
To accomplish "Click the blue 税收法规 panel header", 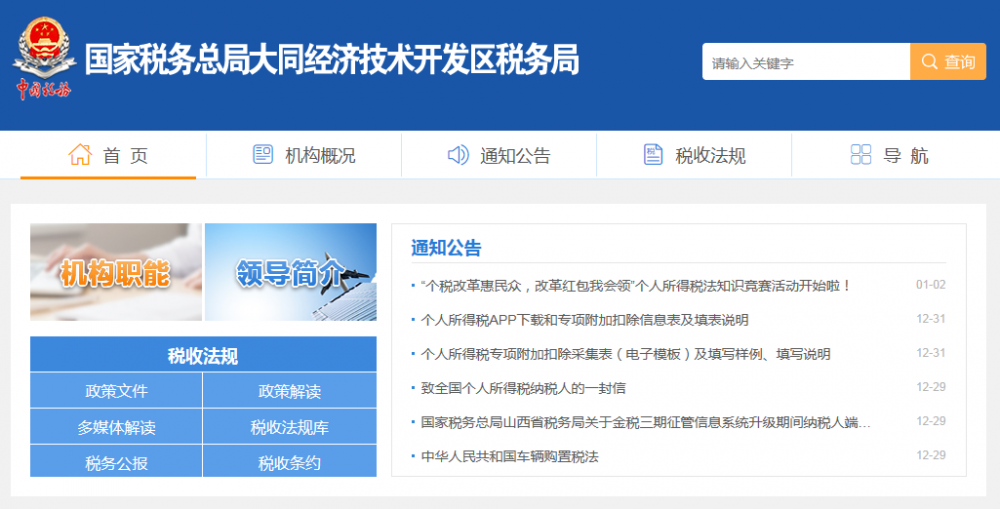I will pyautogui.click(x=203, y=355).
